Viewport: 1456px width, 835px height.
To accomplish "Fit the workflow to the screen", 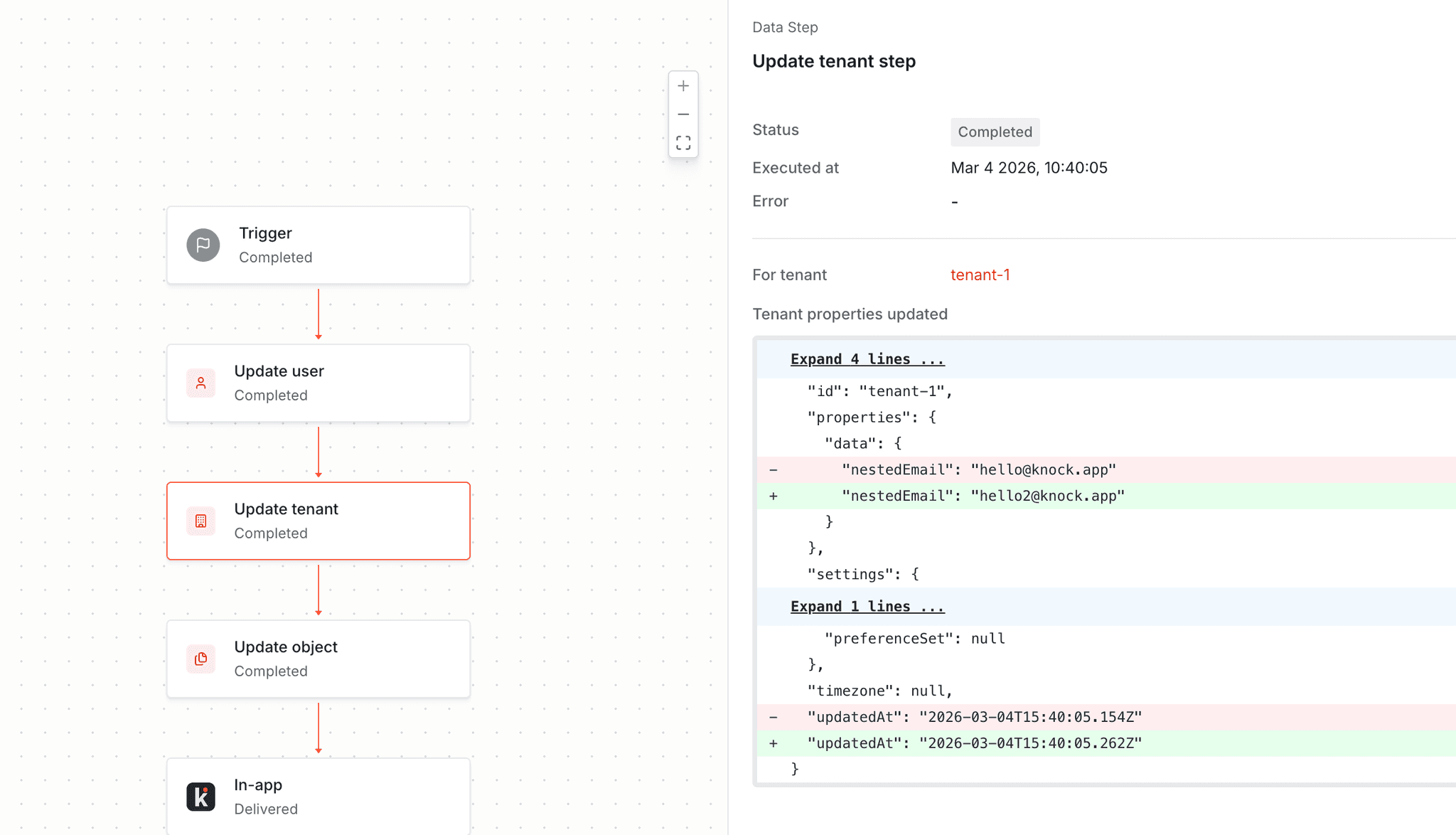I will (x=683, y=142).
